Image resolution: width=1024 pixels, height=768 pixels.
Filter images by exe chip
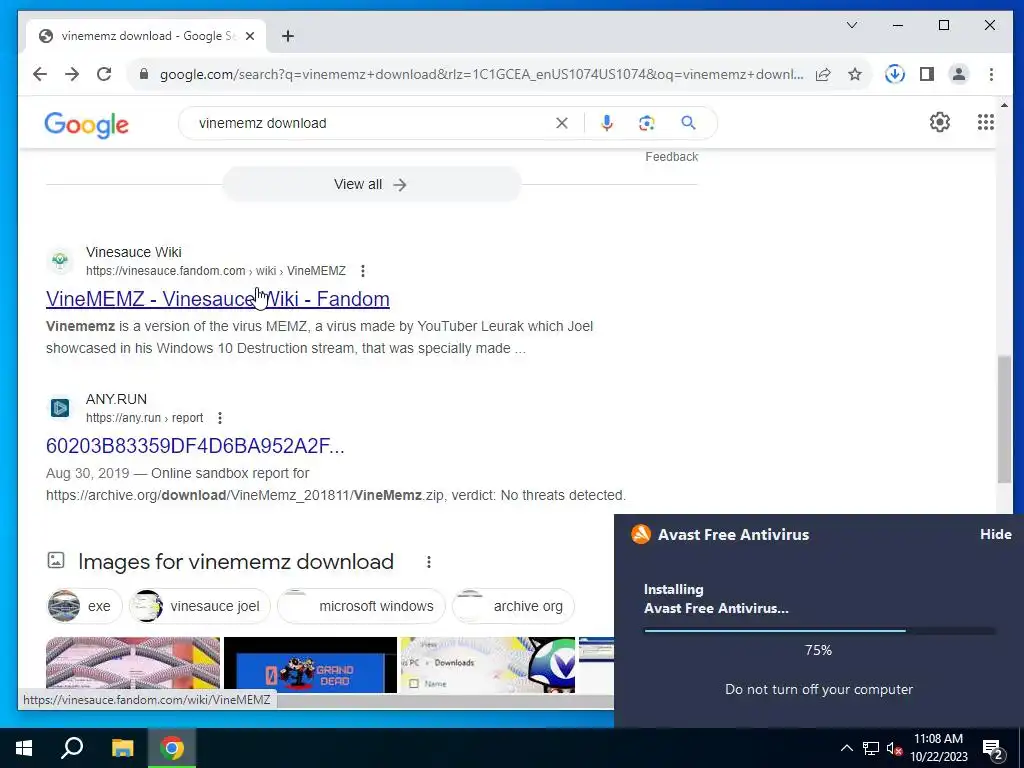point(84,606)
